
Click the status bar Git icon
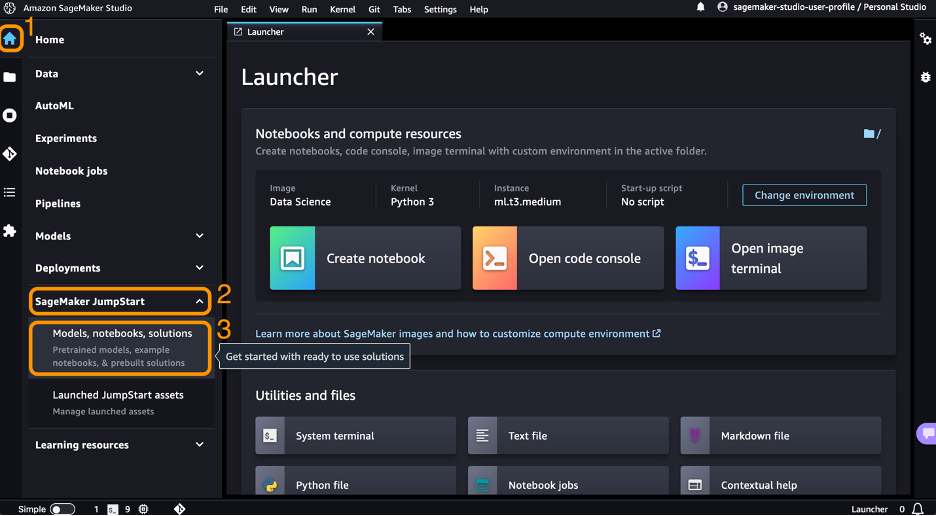pyautogui.click(x=179, y=509)
